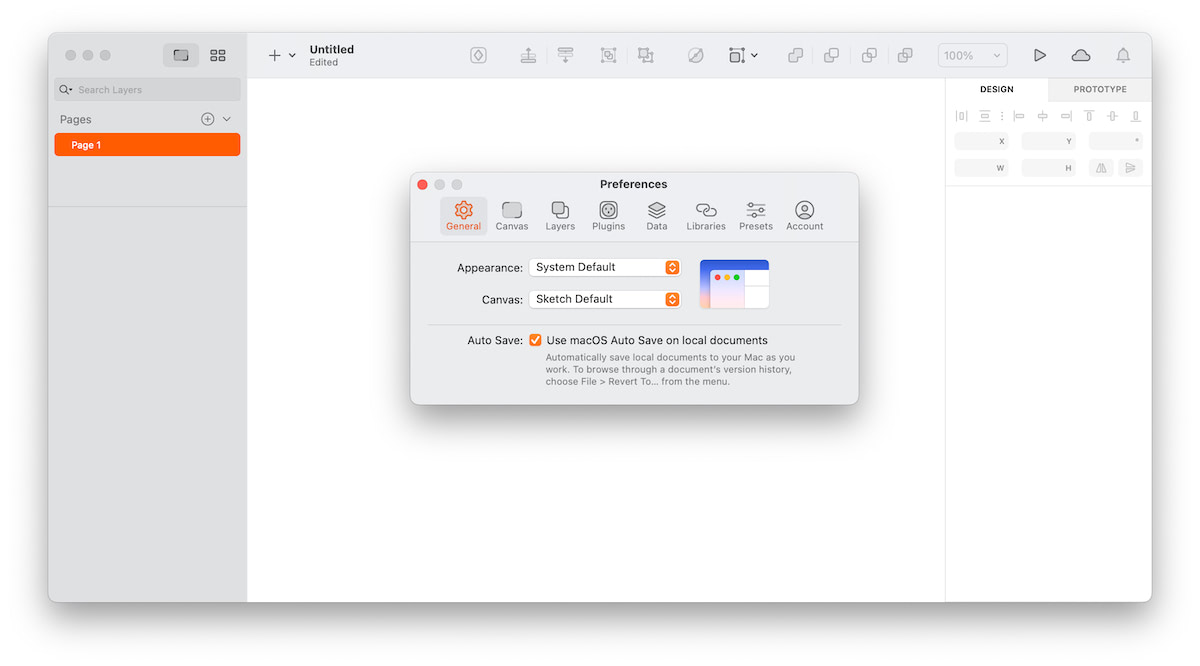Select Page 1 in the sidebar
This screenshot has width=1200, height=666.
click(x=147, y=145)
